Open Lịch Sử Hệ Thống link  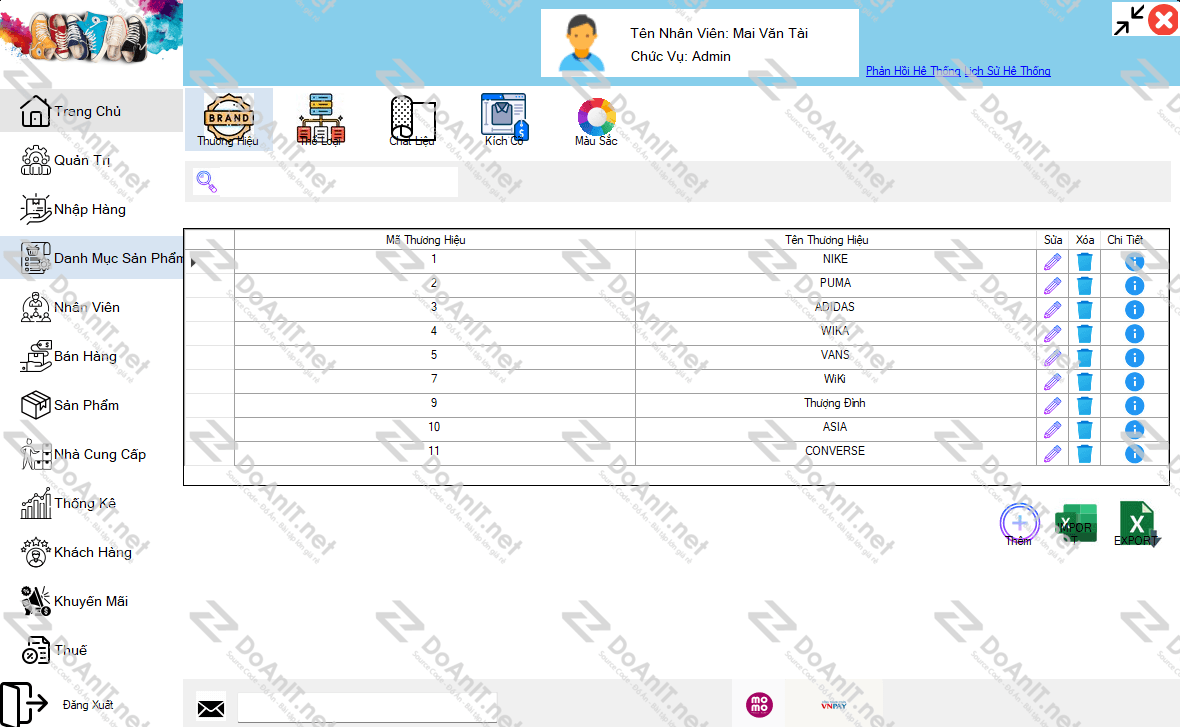1008,71
